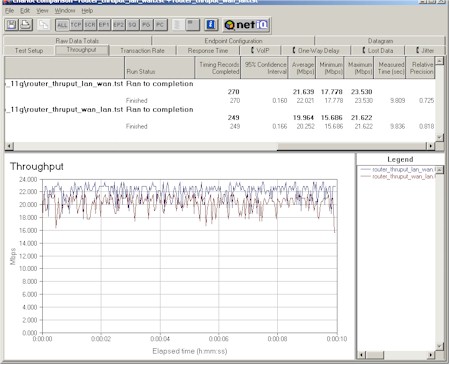The width and height of the screenshot is (450, 365).
Task: Click the toolbar icon left of the info icon
Action: pos(193,25)
